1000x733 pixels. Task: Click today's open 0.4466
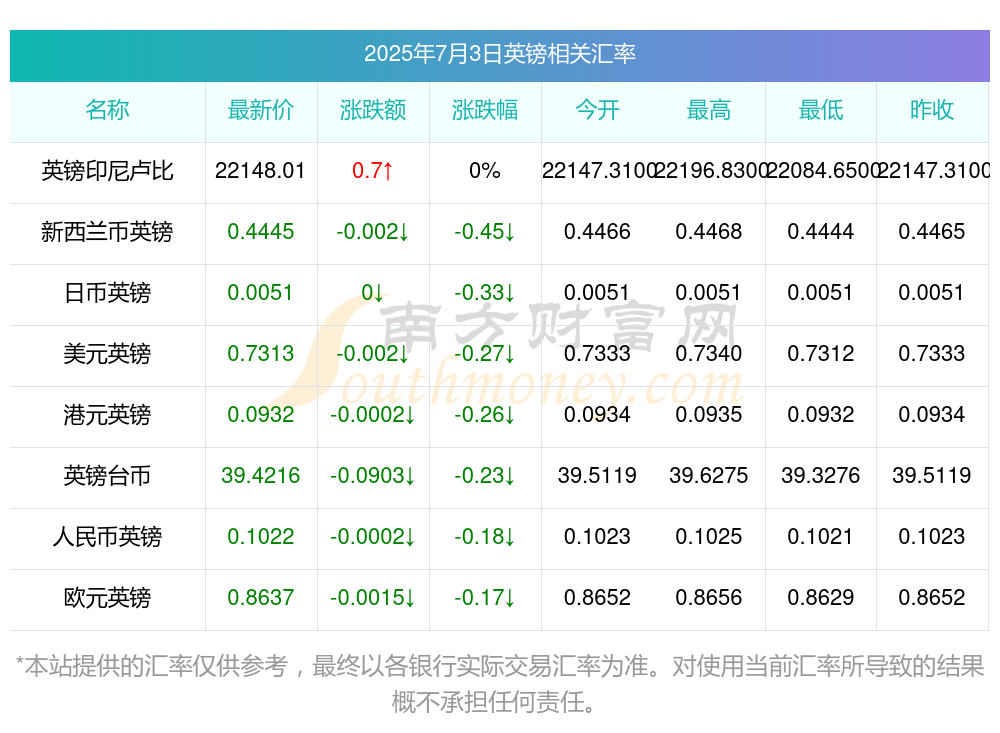597,232
